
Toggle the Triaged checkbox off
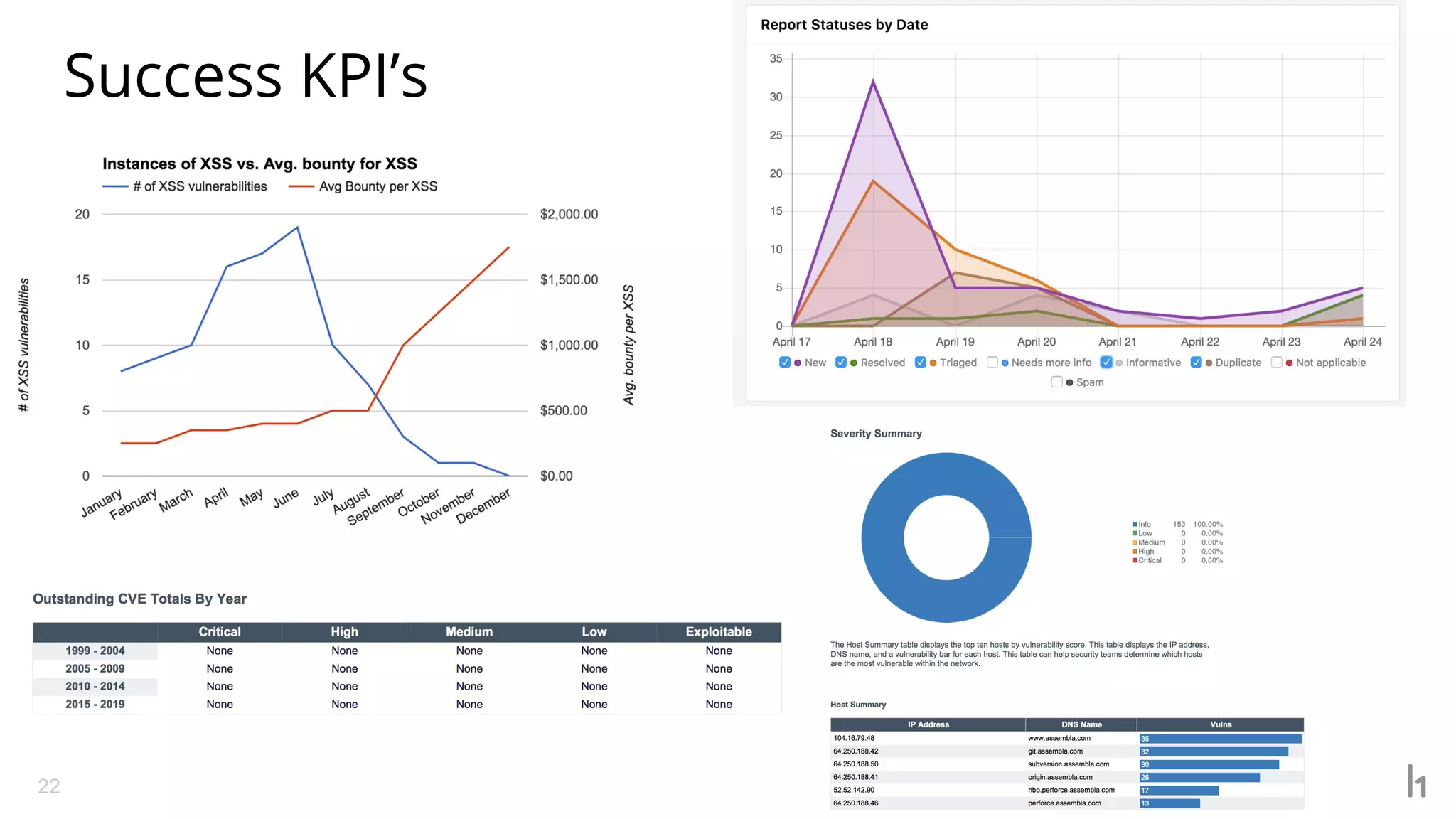coord(921,363)
